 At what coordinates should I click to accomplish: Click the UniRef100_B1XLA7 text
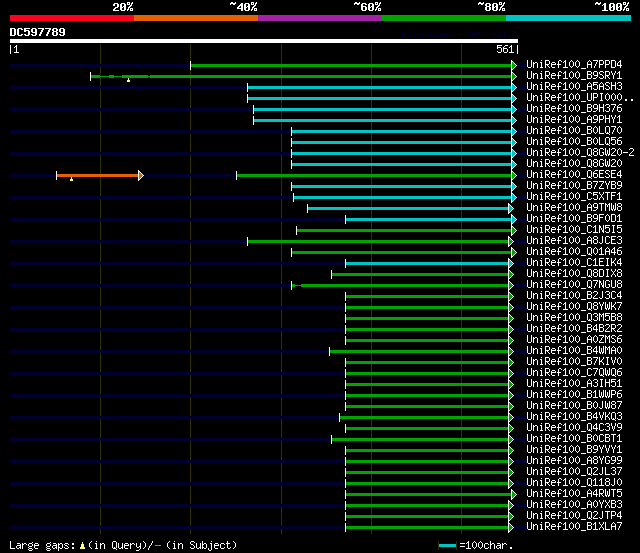[574, 527]
